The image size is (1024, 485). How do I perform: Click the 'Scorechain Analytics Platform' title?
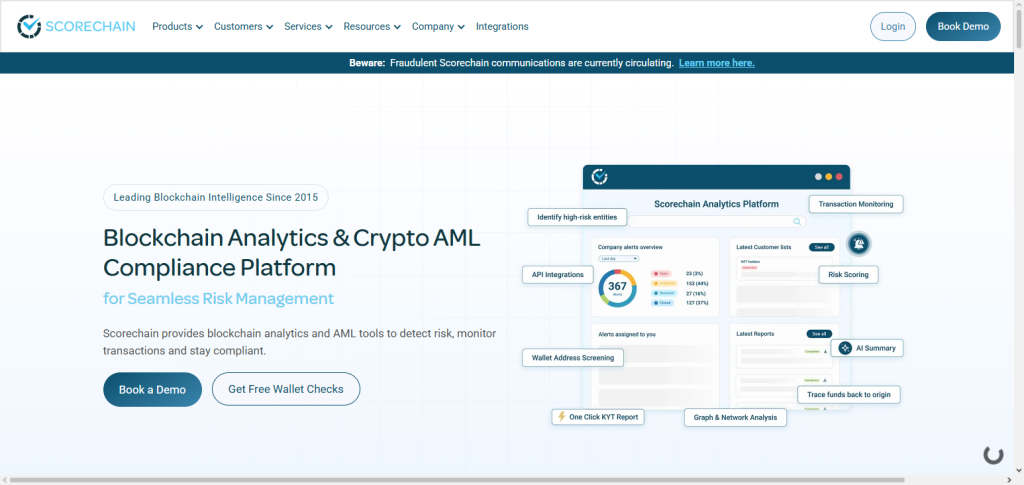coord(716,204)
